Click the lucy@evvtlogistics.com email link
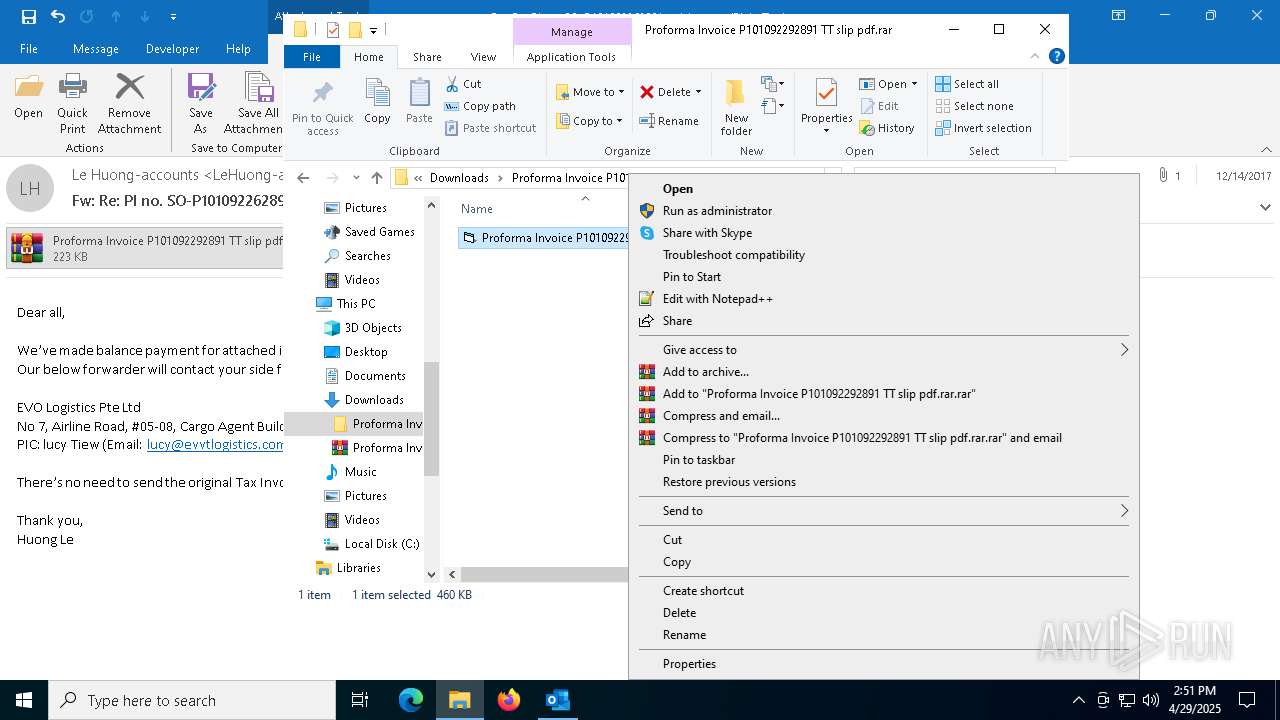 [215, 445]
